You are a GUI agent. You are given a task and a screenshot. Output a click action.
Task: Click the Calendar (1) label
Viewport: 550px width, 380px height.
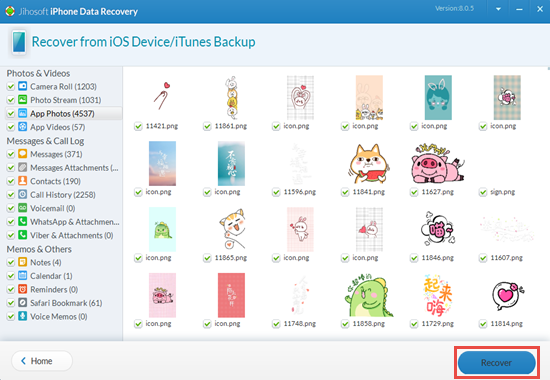click(51, 276)
